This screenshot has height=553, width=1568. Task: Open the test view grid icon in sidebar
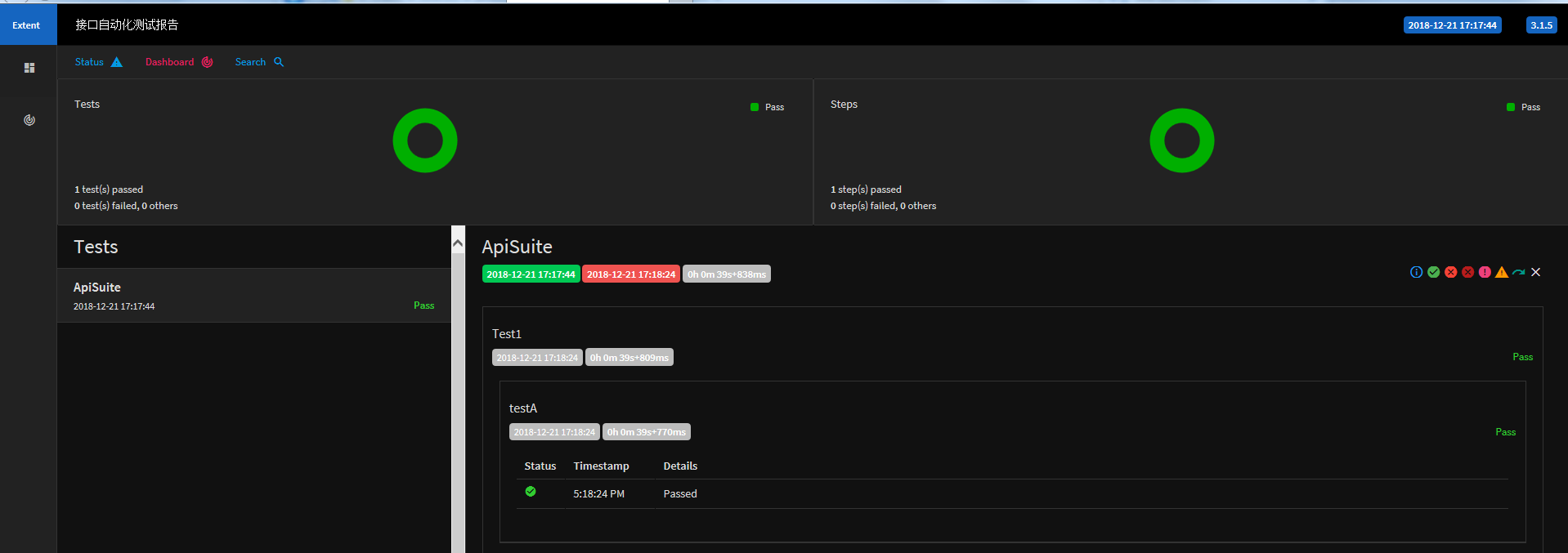tap(29, 68)
